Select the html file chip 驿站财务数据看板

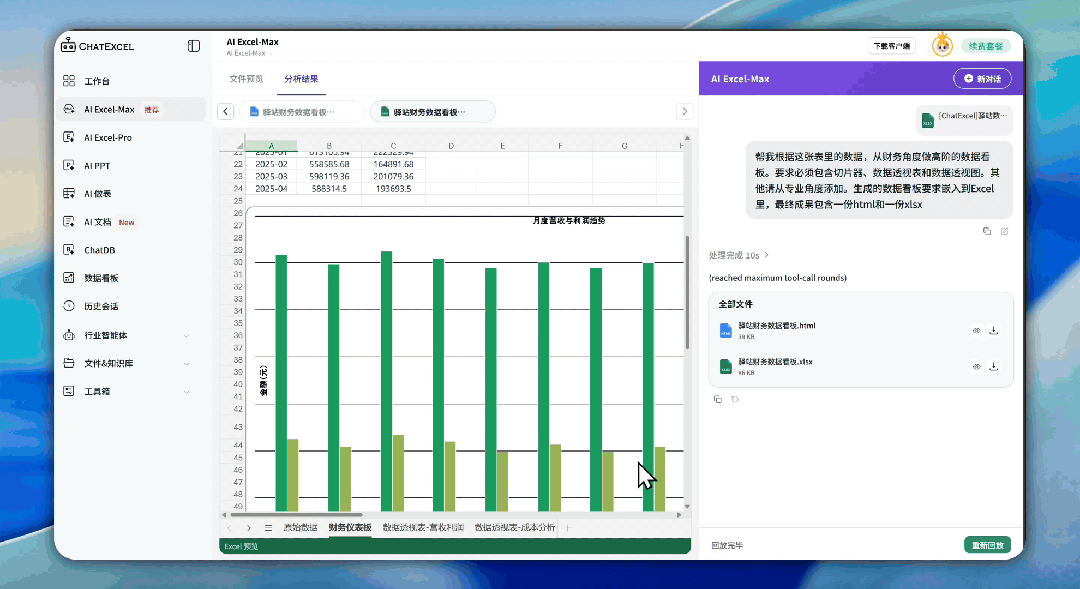(x=302, y=112)
